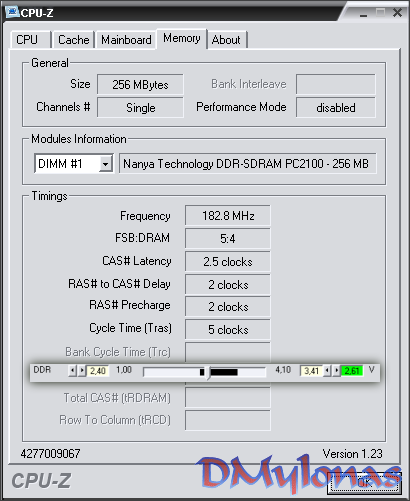Click the Frequency 182.8 MHz field
This screenshot has width=410, height=501.
228,216
